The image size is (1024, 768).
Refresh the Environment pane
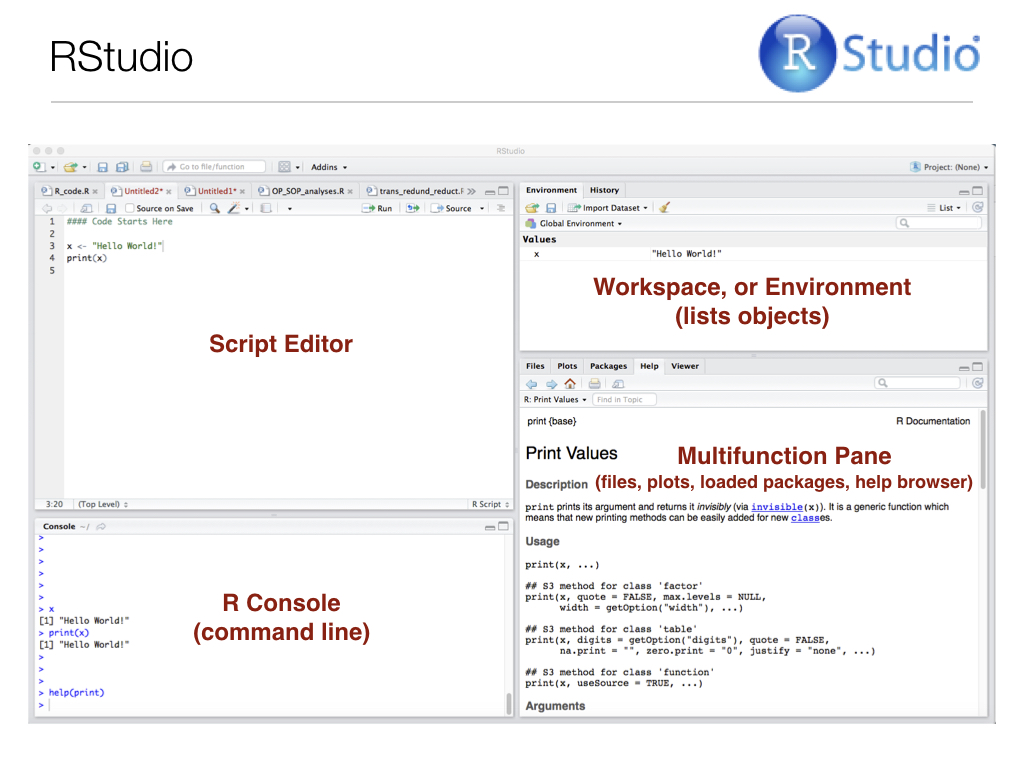click(977, 208)
